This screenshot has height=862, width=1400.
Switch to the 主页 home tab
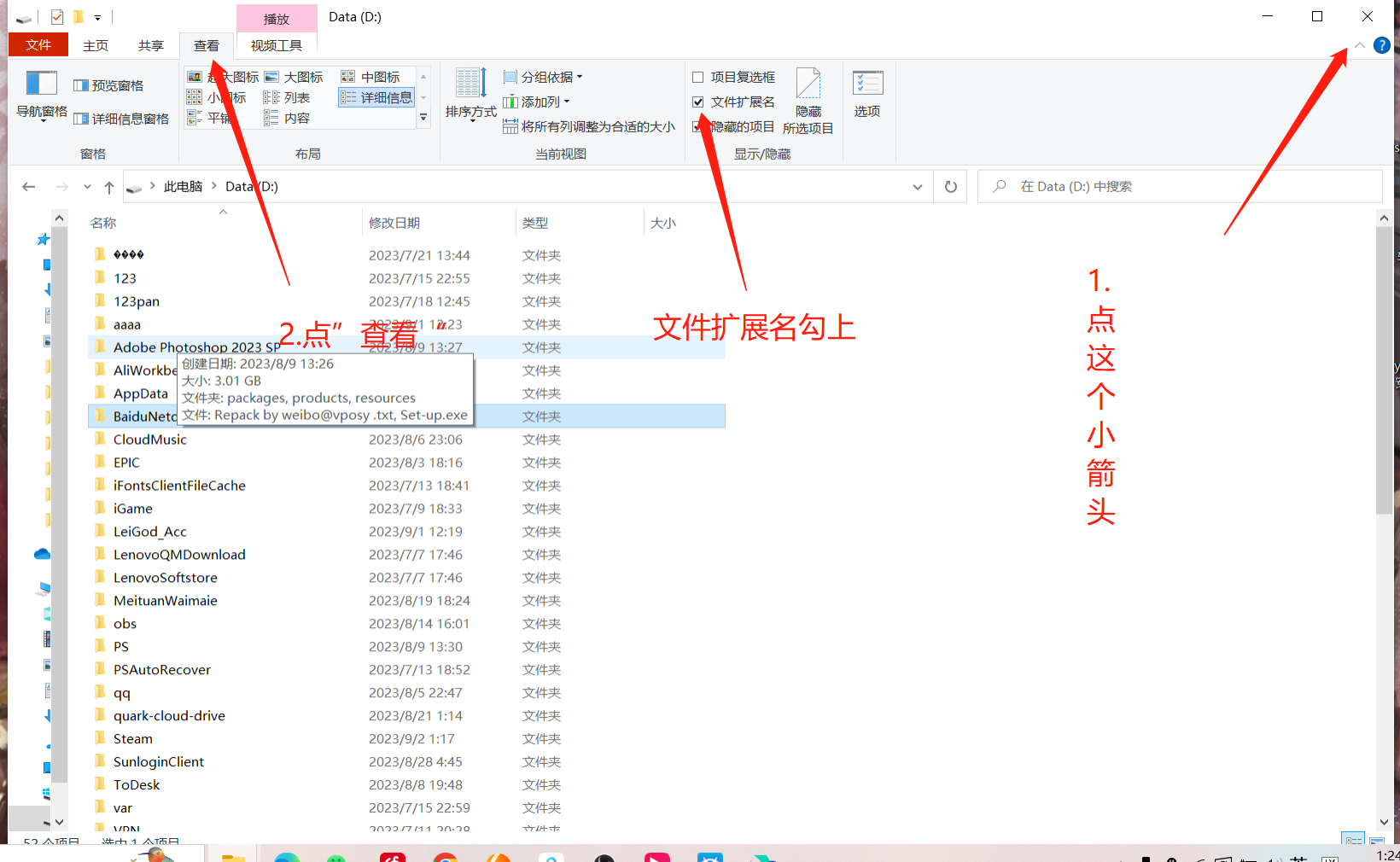(x=96, y=45)
